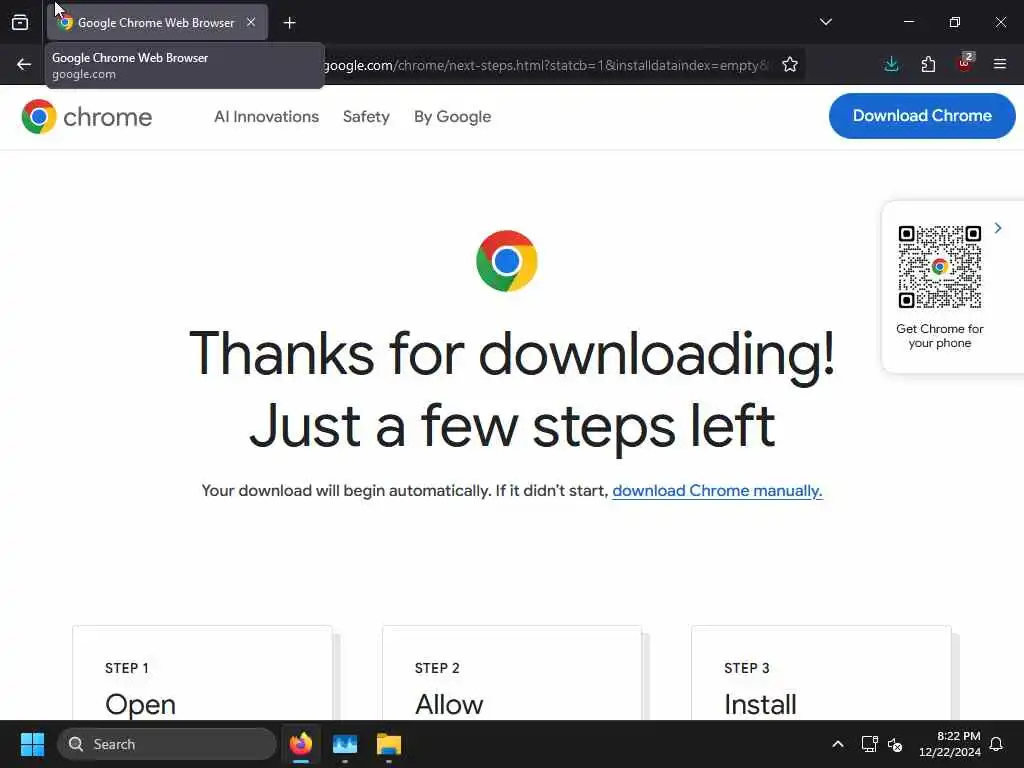The height and width of the screenshot is (768, 1024).
Task: Open the Firefox hamburger application menu
Action: pyautogui.click(x=999, y=64)
